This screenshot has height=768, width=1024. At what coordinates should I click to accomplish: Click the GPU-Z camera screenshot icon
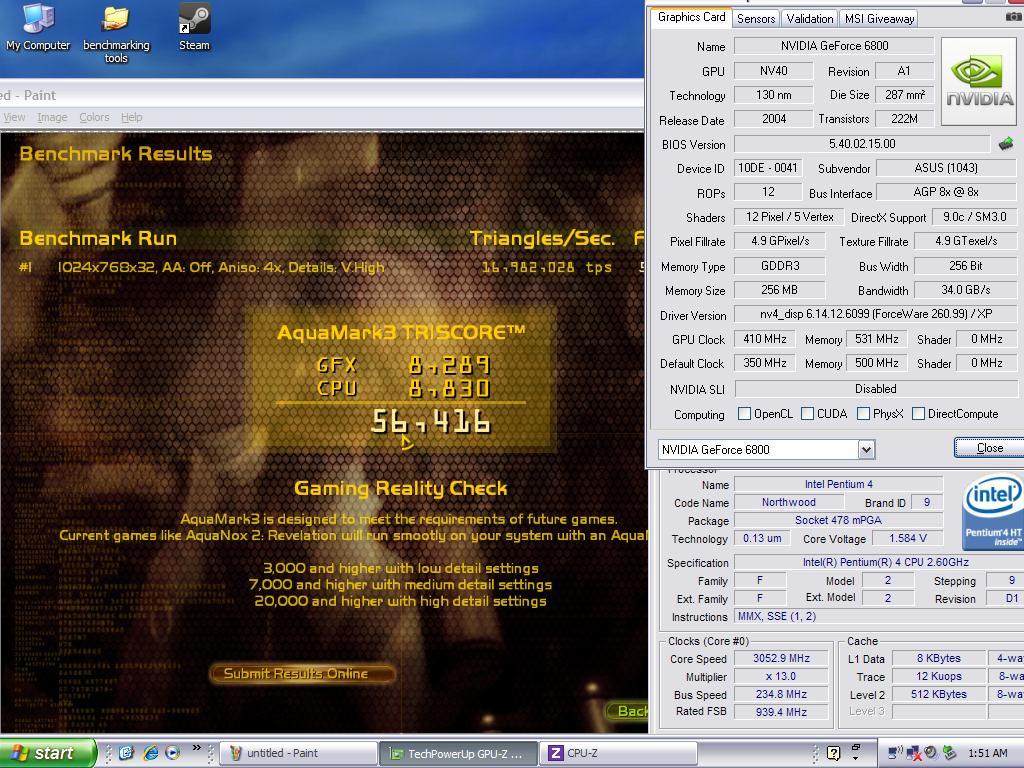(x=1014, y=16)
